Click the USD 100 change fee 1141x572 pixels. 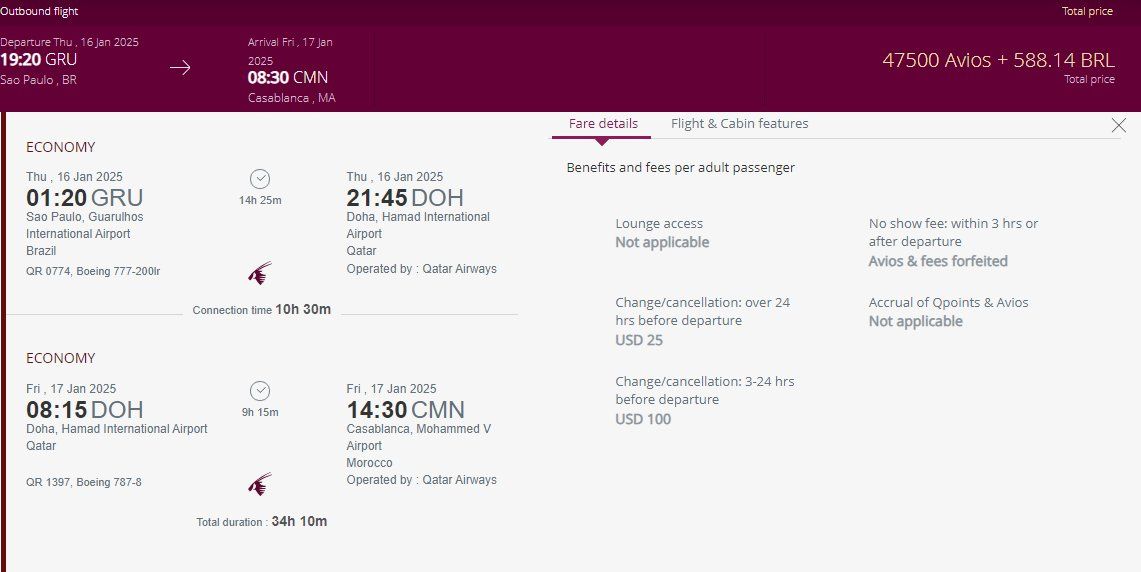(643, 419)
